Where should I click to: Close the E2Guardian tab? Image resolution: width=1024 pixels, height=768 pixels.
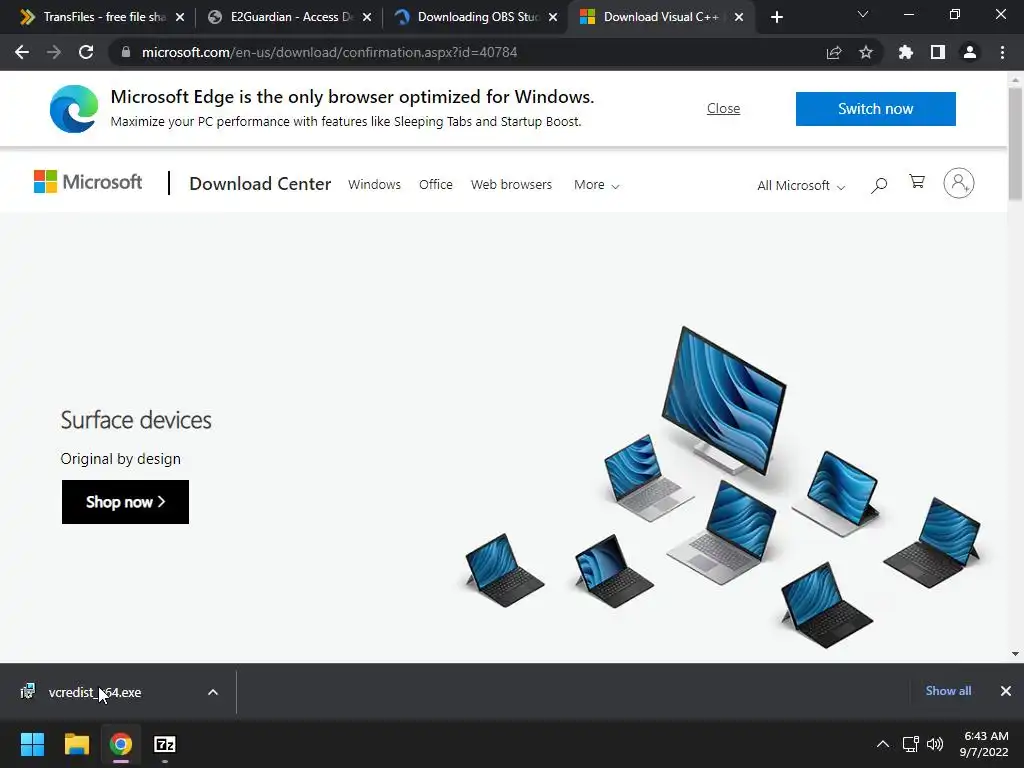[367, 17]
